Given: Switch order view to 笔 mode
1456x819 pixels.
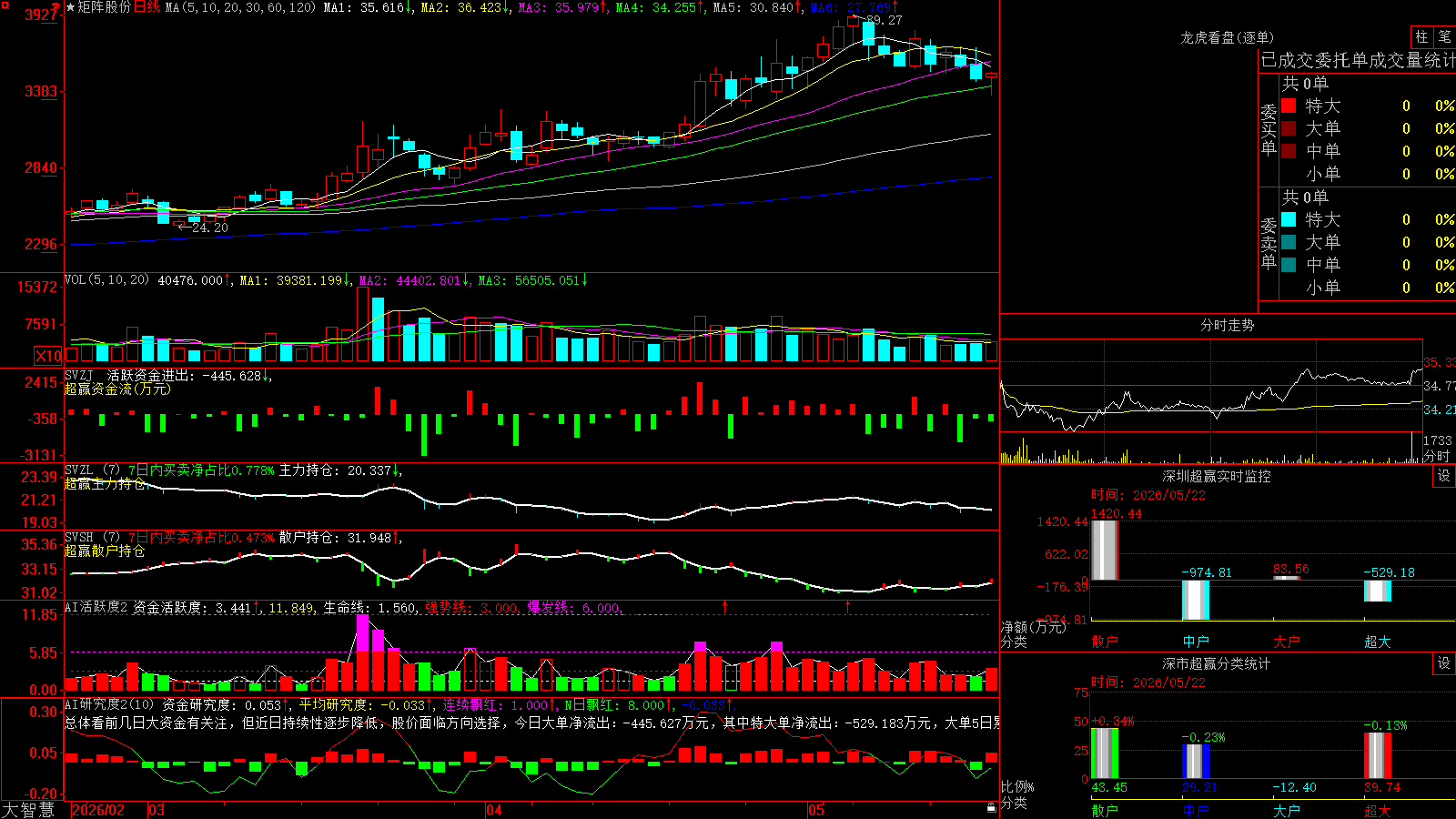Looking at the screenshot, I should pos(1444,36).
